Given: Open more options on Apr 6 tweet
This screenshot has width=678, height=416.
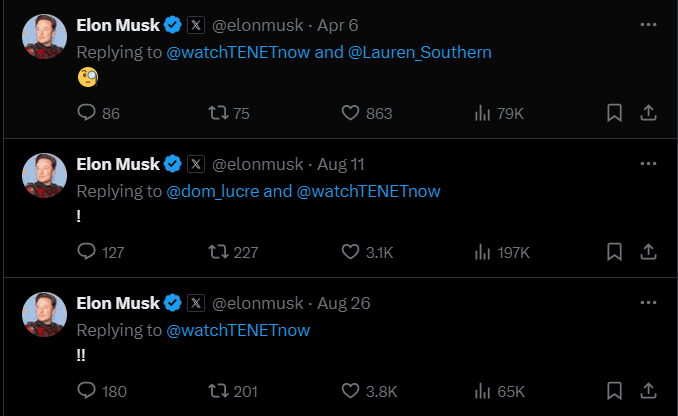Looking at the screenshot, I should (x=648, y=24).
